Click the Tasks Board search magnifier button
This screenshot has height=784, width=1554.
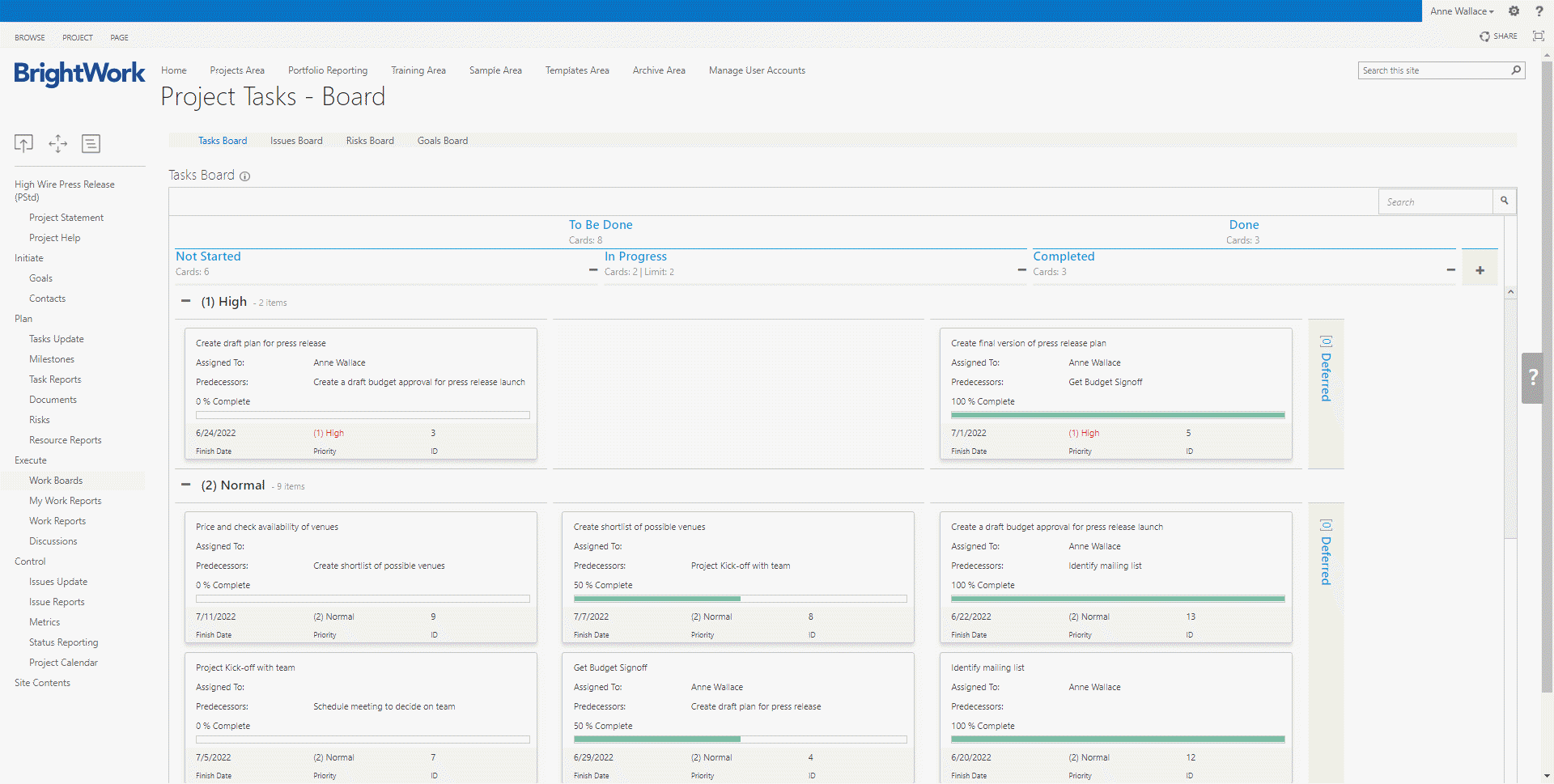pos(1504,201)
